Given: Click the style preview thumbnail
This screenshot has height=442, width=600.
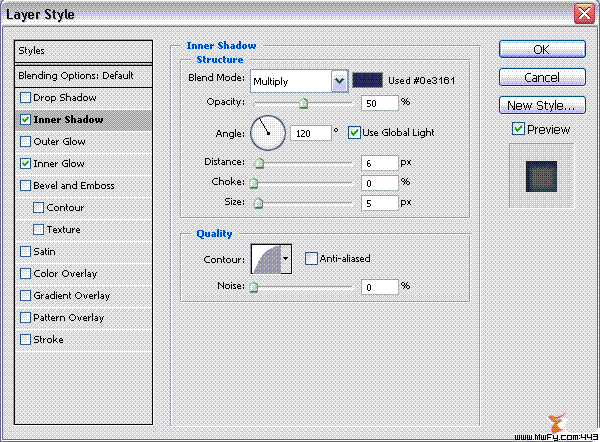Looking at the screenshot, I should pyautogui.click(x=541, y=176).
